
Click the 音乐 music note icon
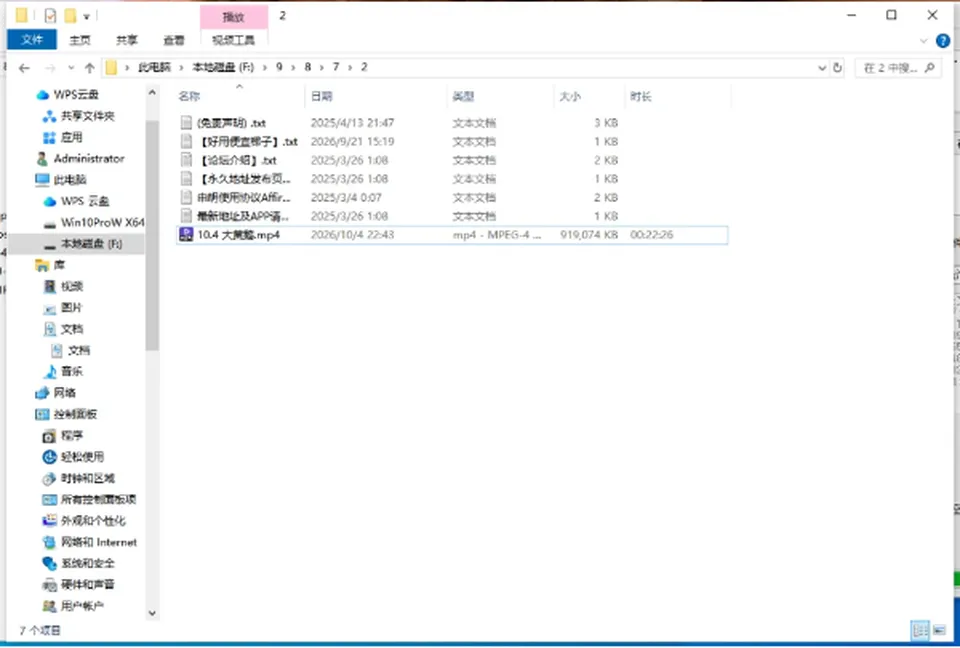click(50, 371)
